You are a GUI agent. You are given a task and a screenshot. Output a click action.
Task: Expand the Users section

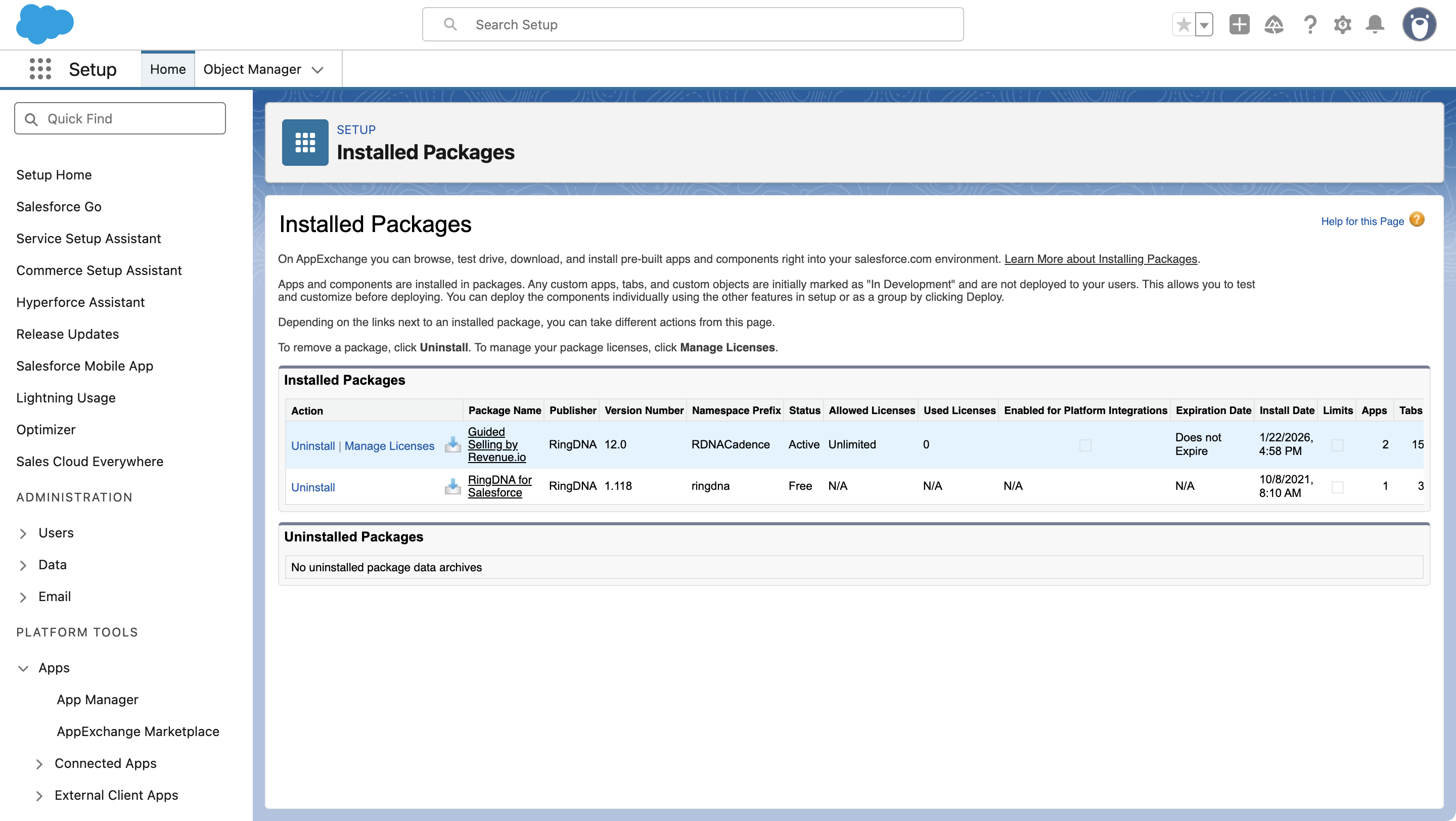tap(23, 533)
